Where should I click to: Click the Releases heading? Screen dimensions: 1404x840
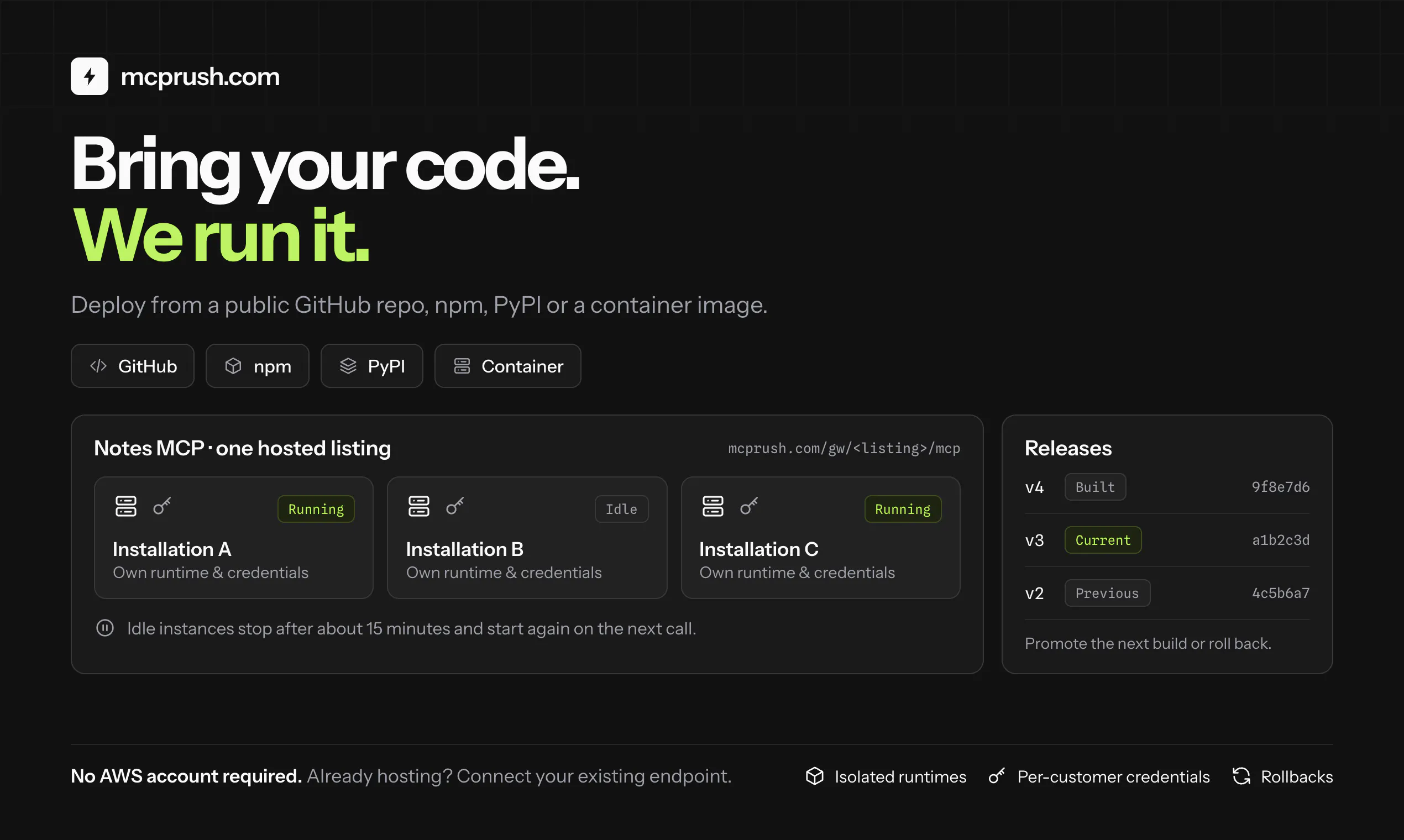(1068, 448)
